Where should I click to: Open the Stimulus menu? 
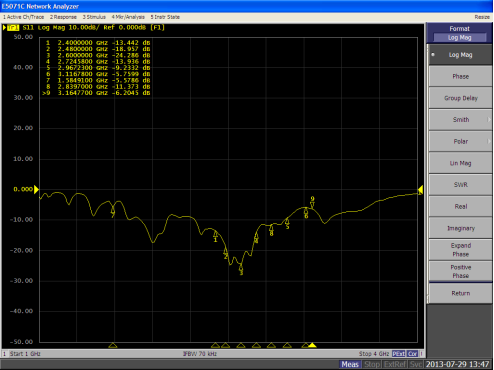point(94,17)
